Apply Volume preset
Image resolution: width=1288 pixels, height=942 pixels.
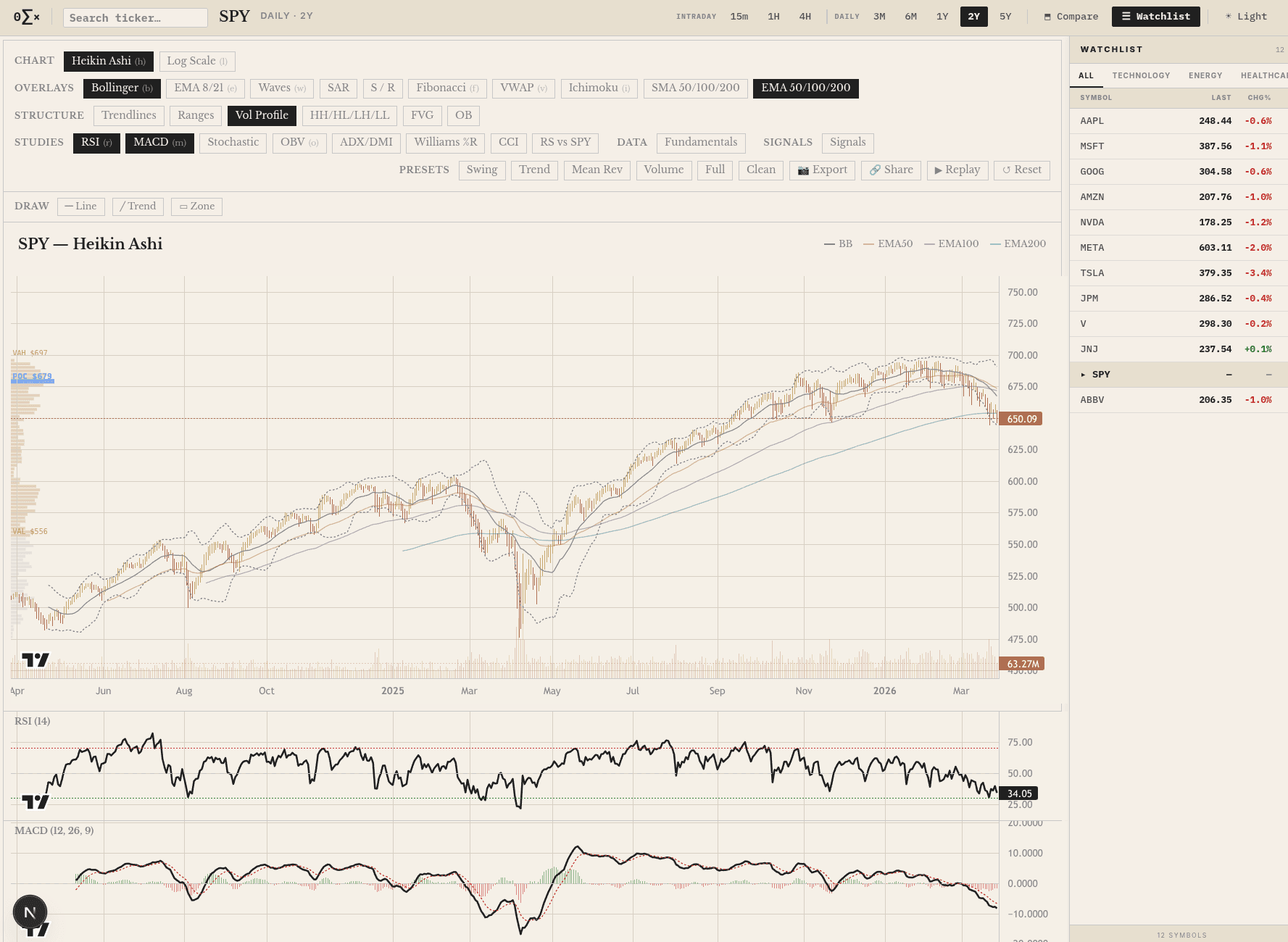[664, 170]
